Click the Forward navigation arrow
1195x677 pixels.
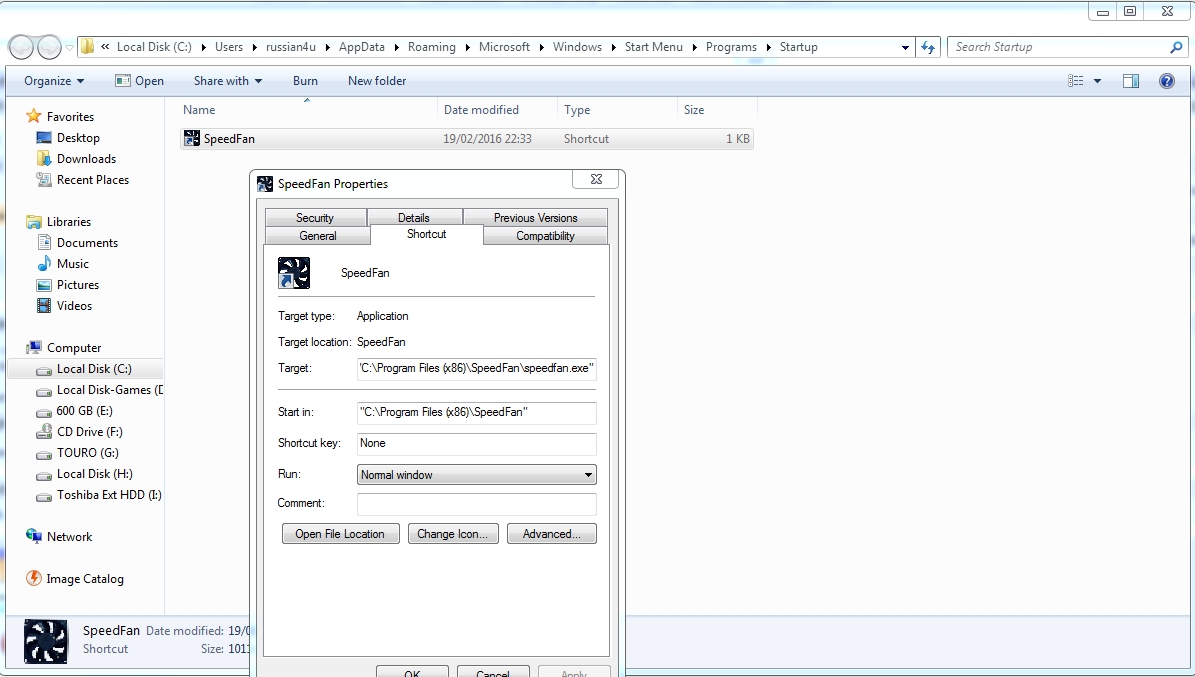coord(49,47)
